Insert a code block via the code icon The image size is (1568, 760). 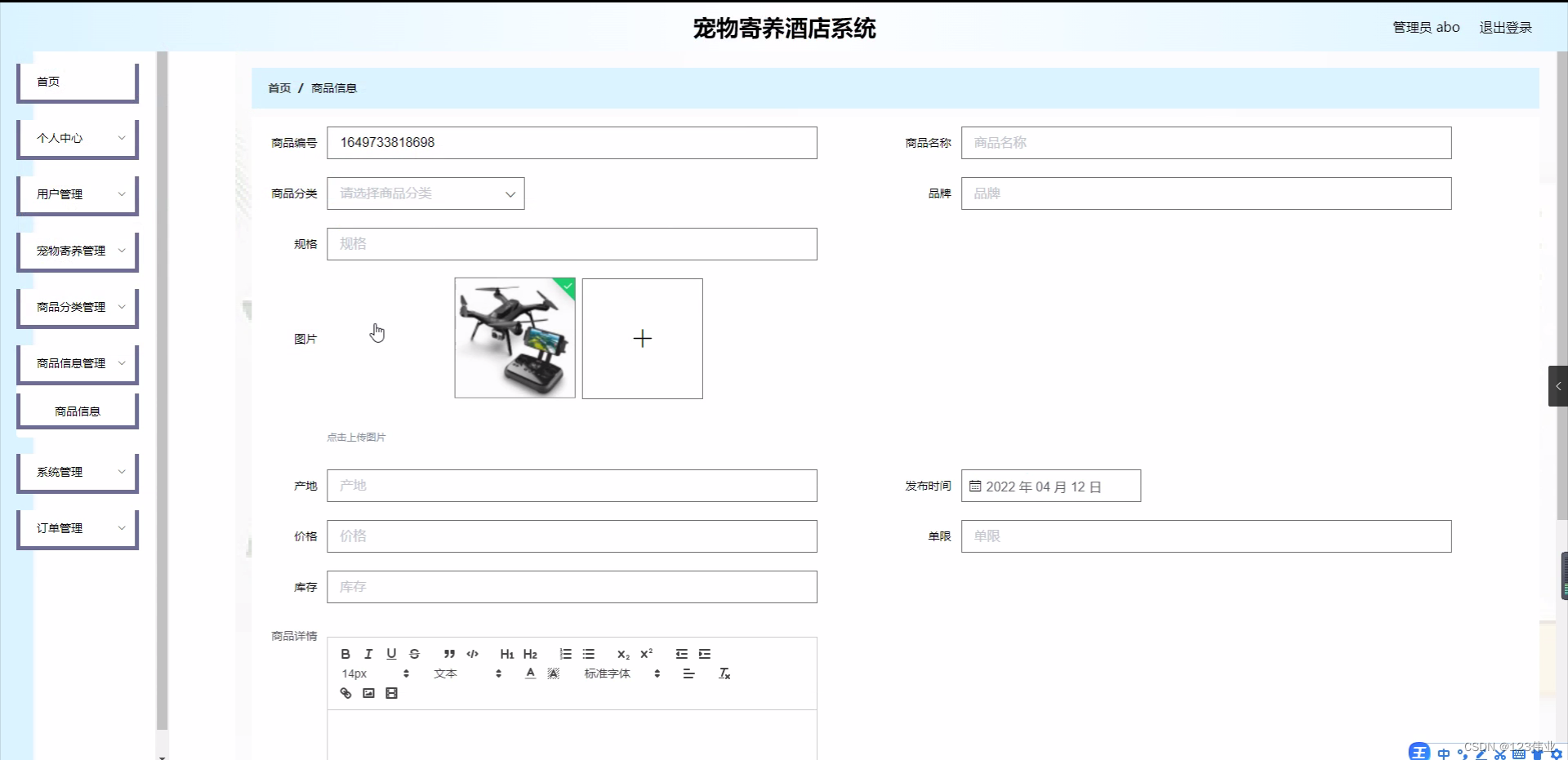pyautogui.click(x=472, y=654)
